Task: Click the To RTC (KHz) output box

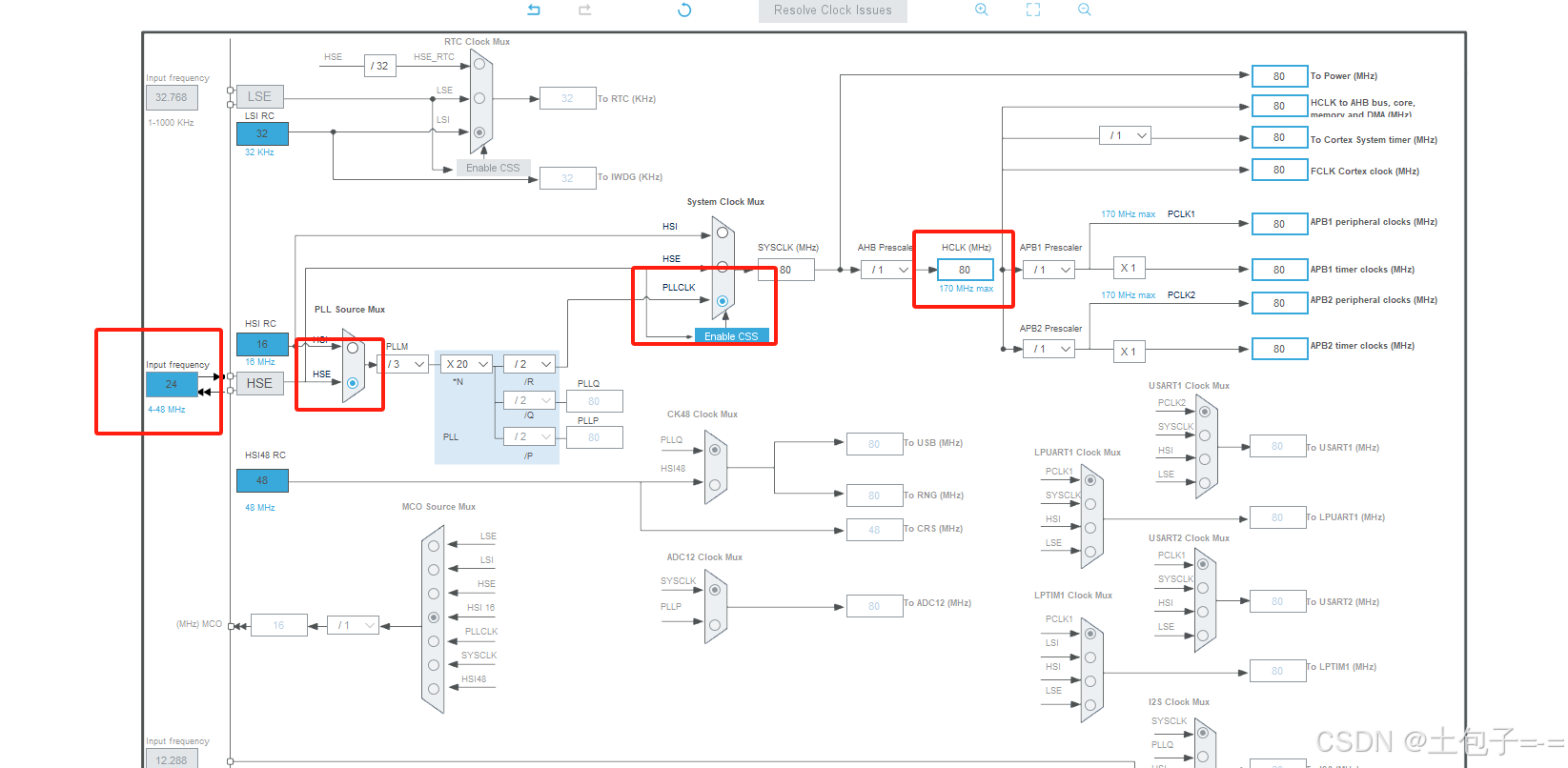Action: coord(567,98)
